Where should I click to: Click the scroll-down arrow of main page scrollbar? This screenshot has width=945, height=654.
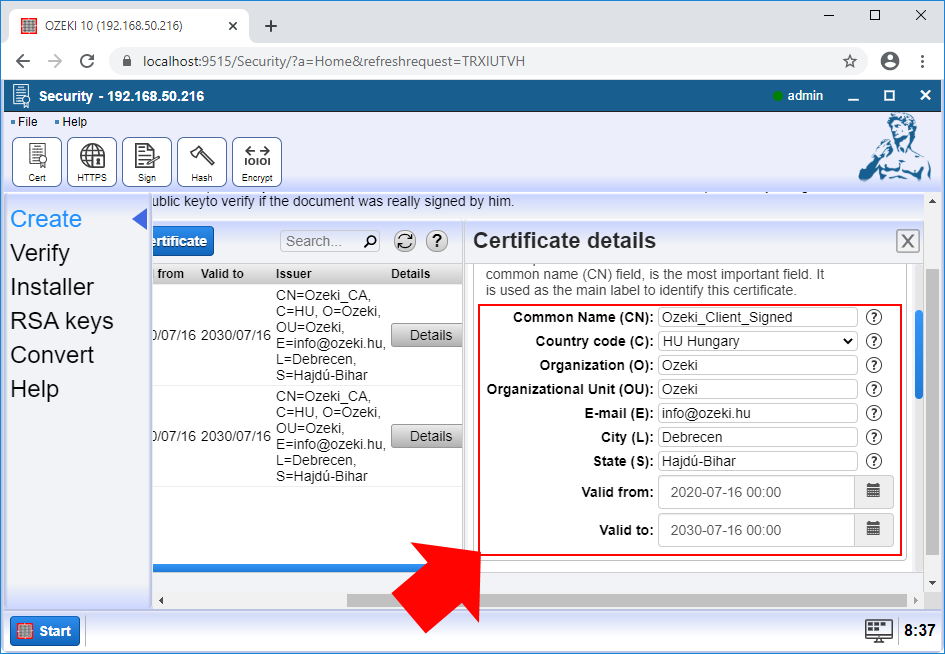coord(932,583)
